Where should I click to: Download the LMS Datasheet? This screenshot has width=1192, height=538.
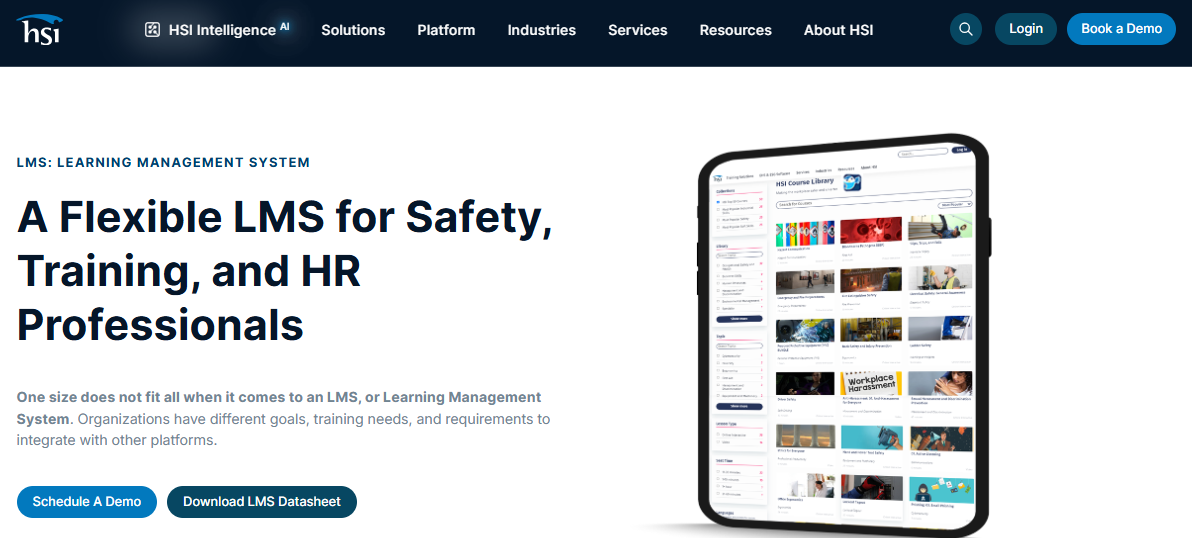[x=262, y=502]
